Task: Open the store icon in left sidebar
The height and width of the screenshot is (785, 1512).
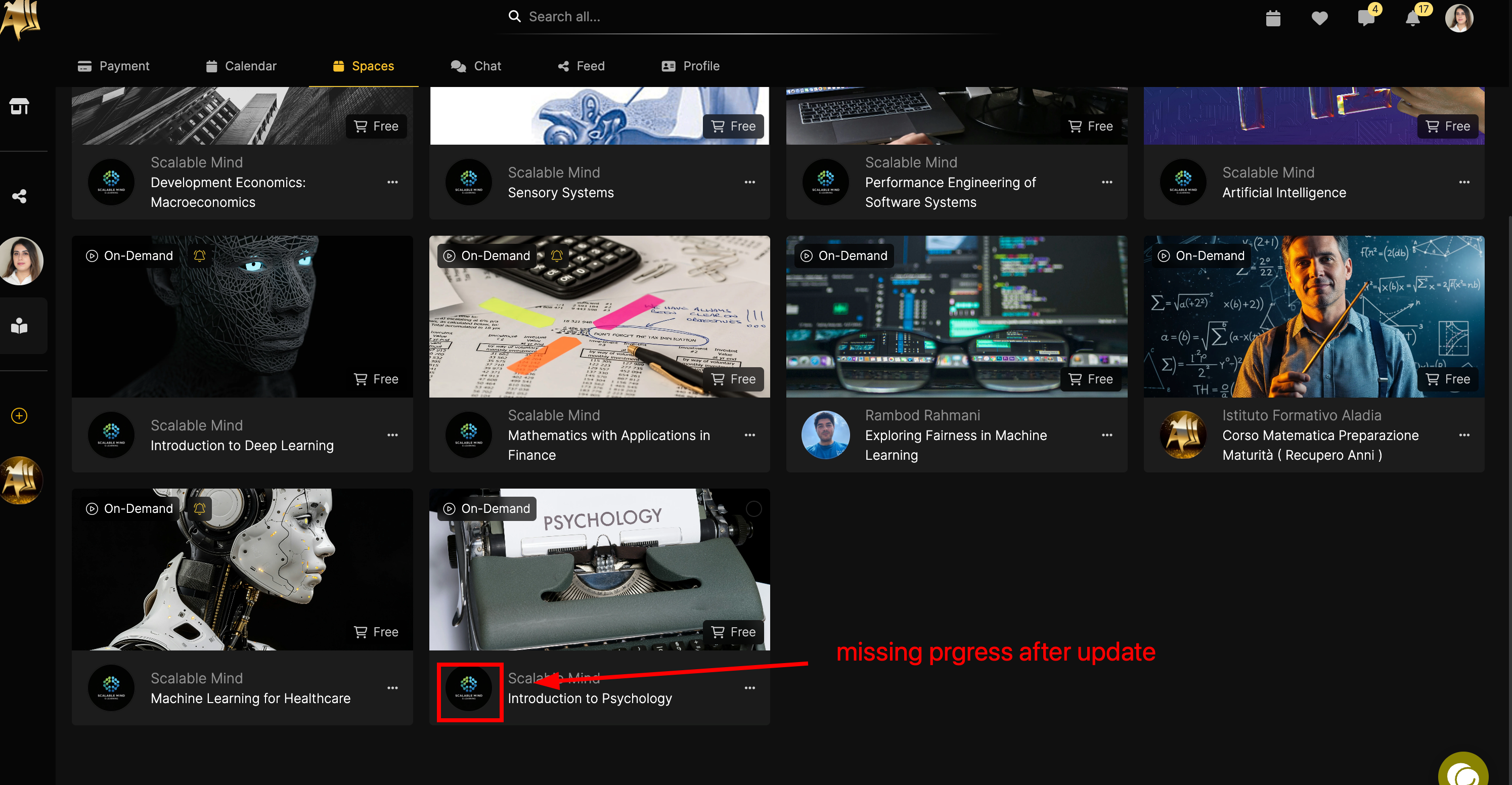Action: [x=19, y=106]
